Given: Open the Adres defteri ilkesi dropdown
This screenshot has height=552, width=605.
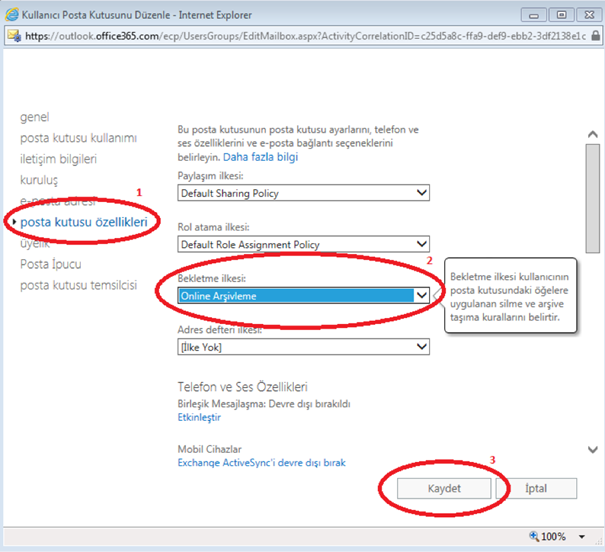Looking at the screenshot, I should point(303,347).
